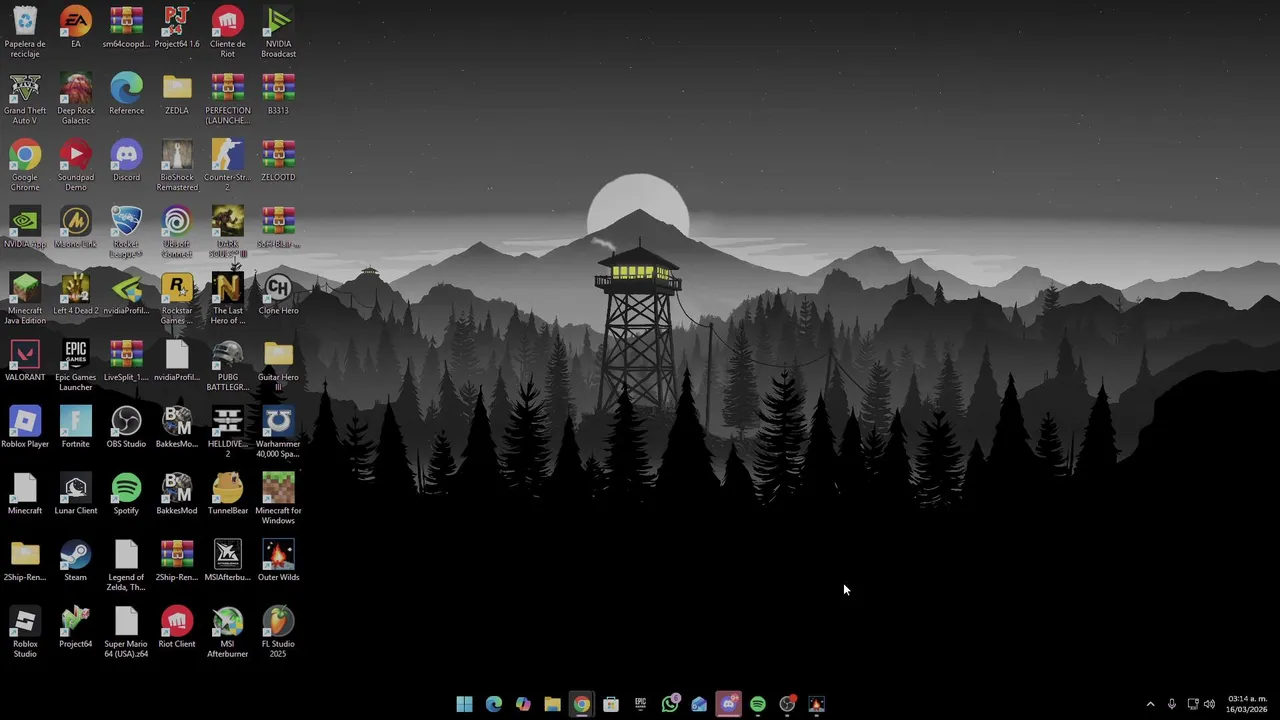The width and height of the screenshot is (1280, 720).
Task: Select the Grand Theft Auto V icon
Action: coord(25,99)
